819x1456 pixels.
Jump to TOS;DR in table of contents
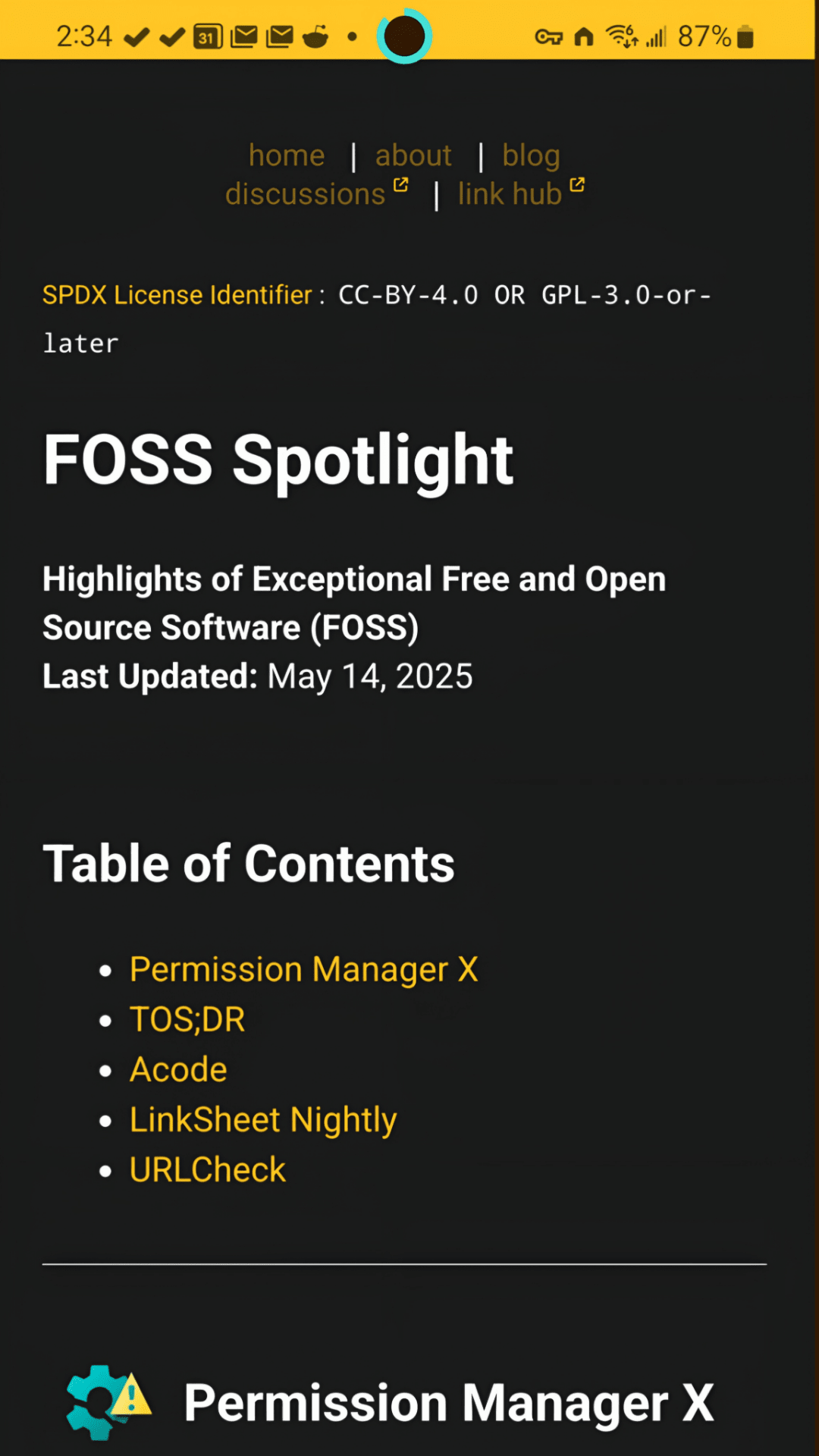[187, 1019]
